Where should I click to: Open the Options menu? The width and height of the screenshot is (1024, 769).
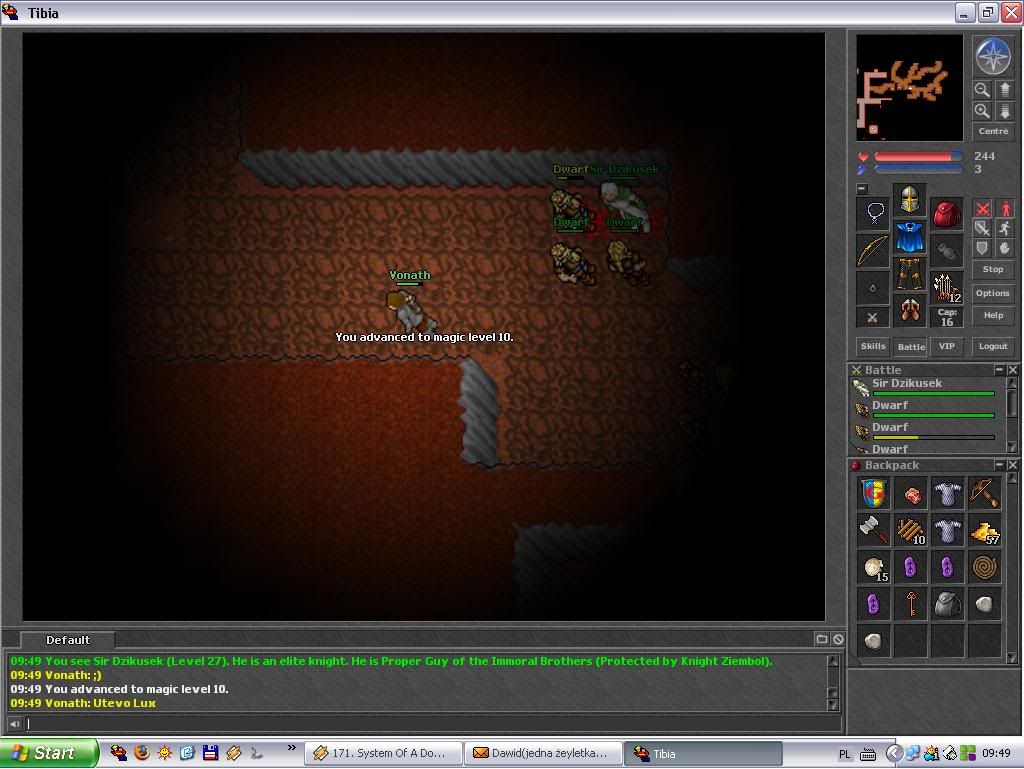pos(993,293)
